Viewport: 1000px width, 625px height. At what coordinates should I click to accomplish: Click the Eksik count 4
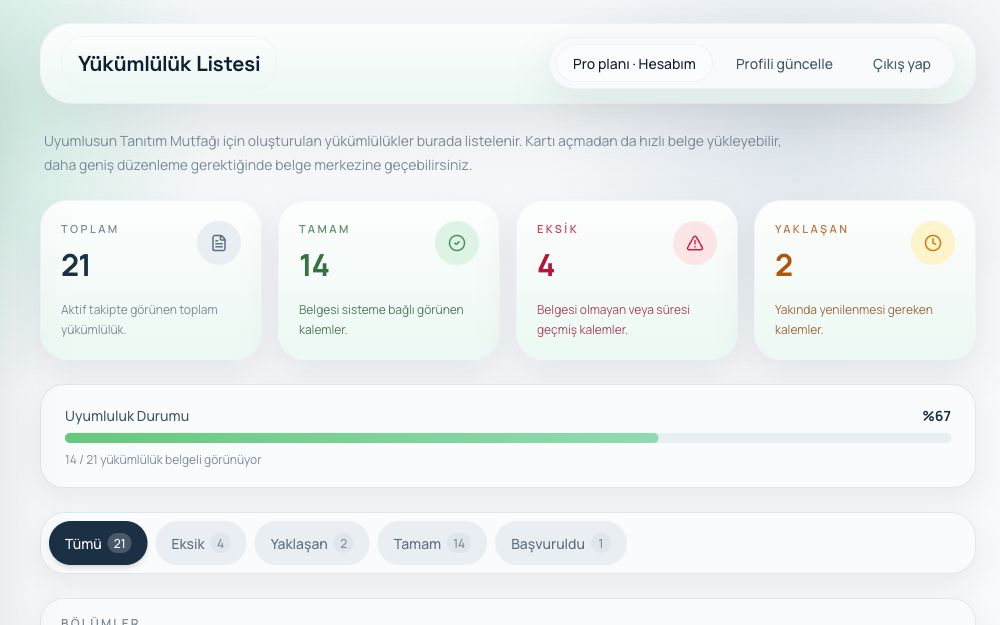(x=545, y=265)
